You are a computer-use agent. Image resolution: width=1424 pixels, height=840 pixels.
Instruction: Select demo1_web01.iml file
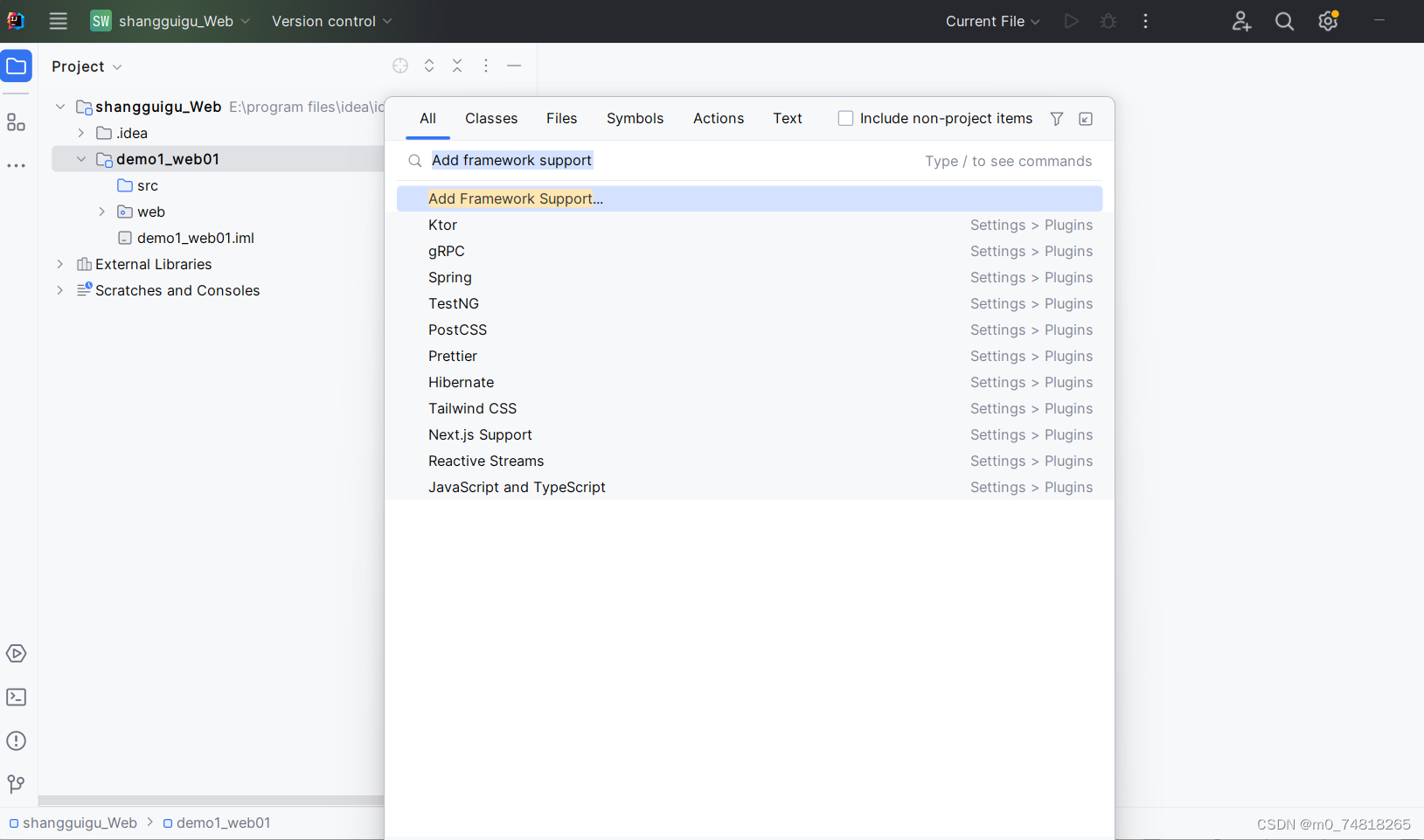[186, 238]
